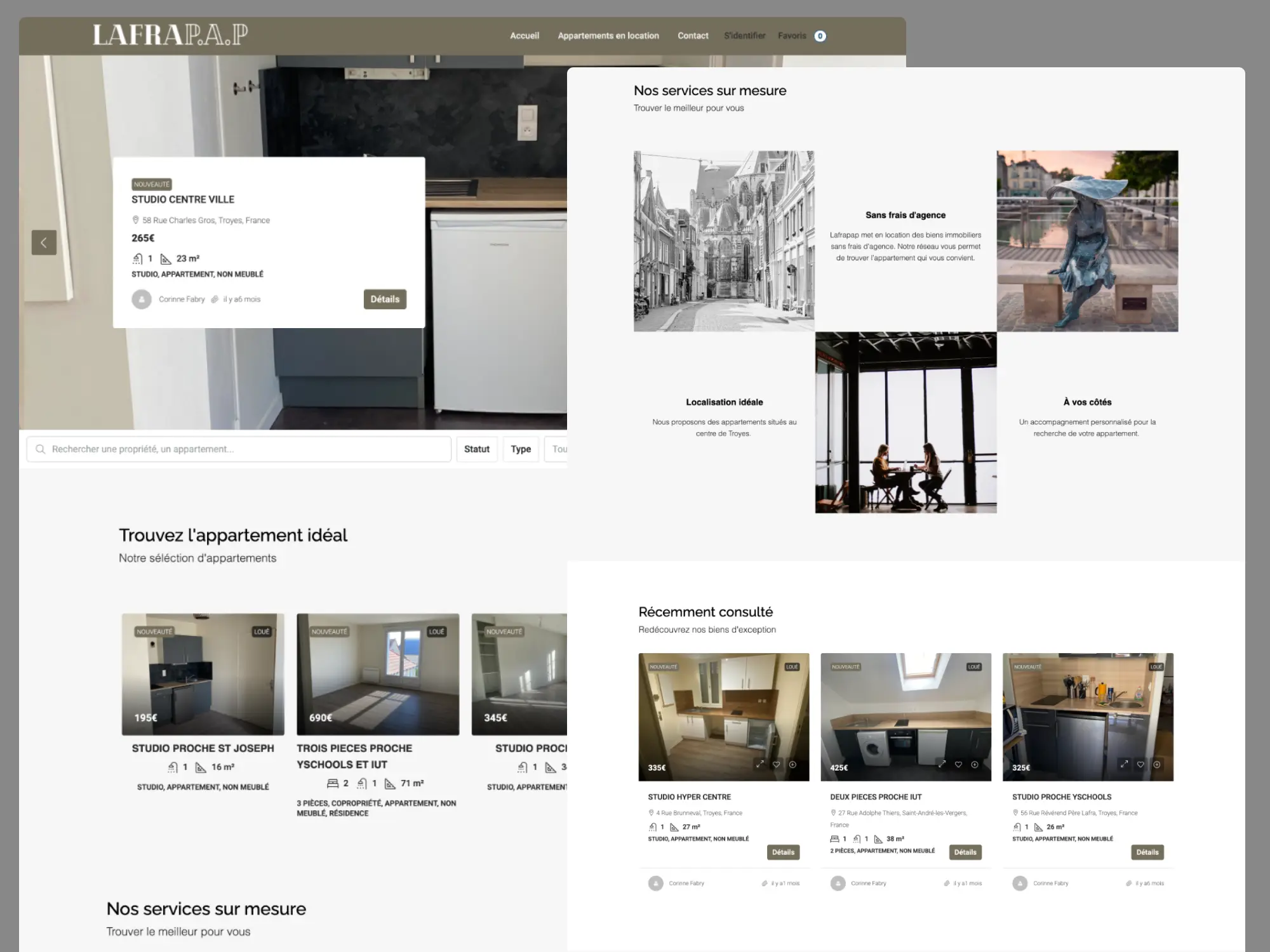Click the LAFRAPAP logo
1270x952 pixels.
(170, 35)
